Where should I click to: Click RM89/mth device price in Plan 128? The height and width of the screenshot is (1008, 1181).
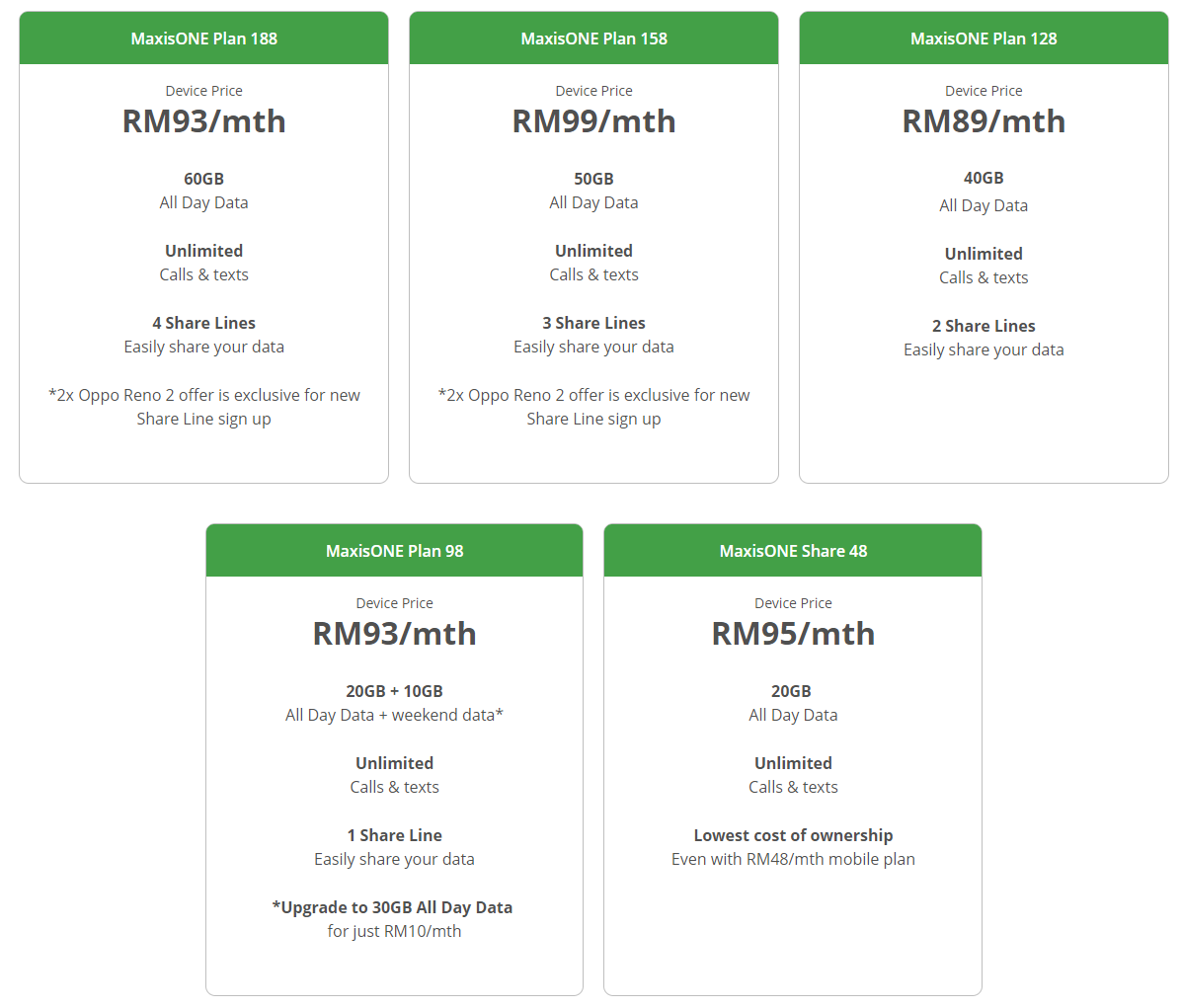984,121
